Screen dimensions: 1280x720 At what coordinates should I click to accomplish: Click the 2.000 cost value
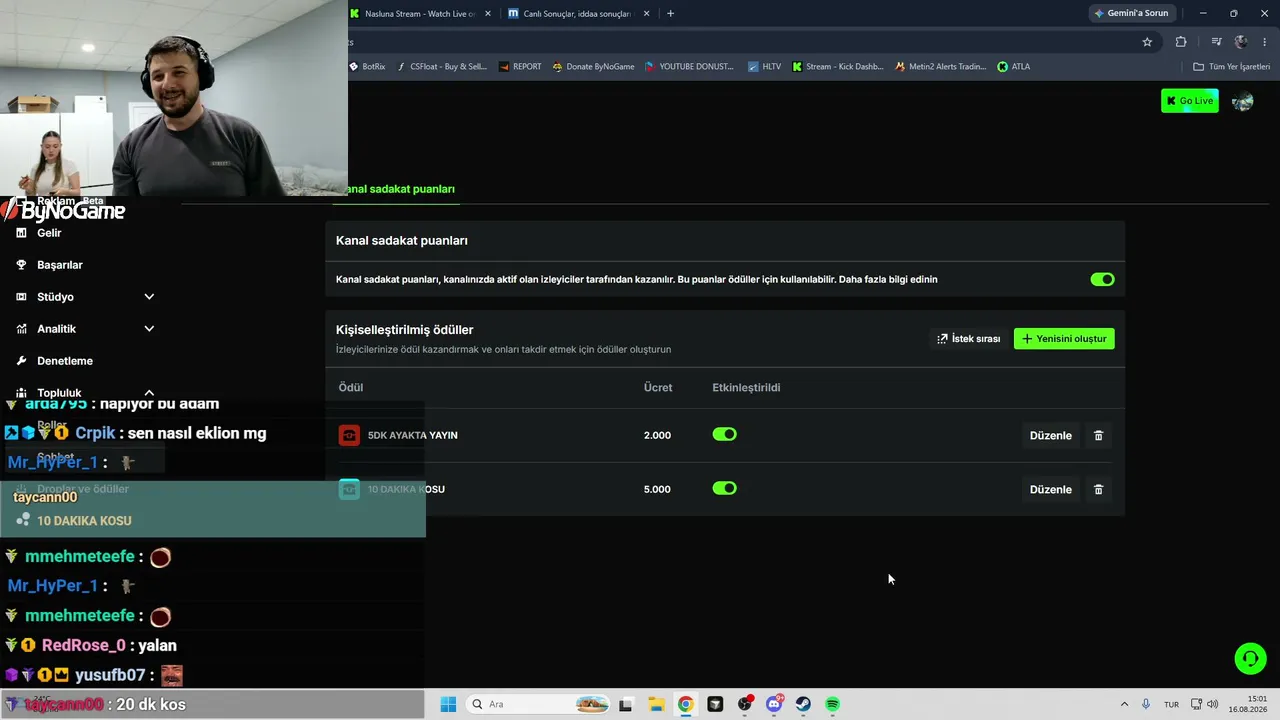pyautogui.click(x=657, y=435)
